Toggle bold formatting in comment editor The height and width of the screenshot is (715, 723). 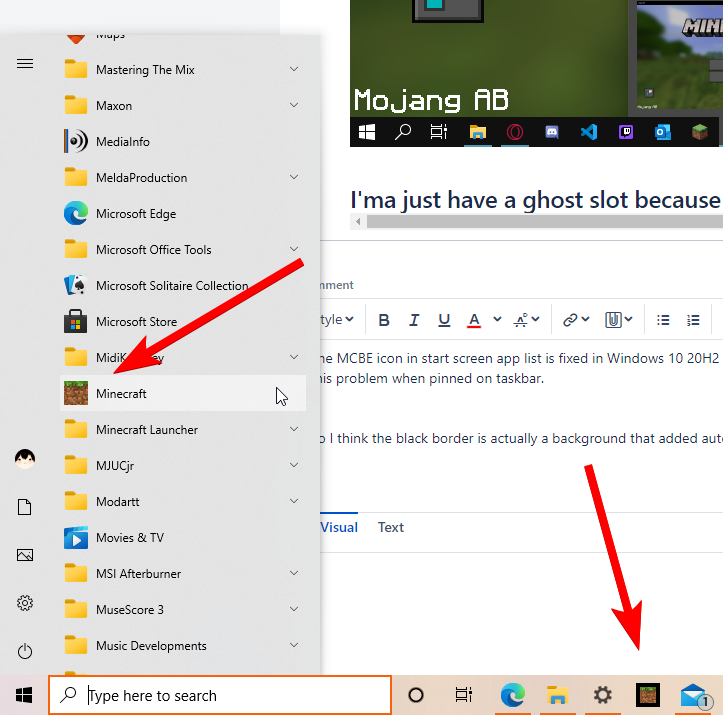(x=384, y=320)
